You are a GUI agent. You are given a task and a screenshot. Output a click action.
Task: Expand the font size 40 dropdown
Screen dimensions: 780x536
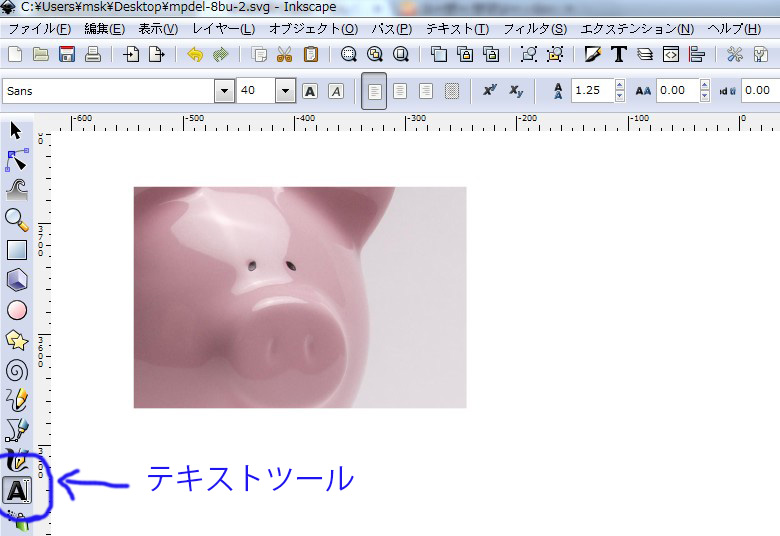click(x=285, y=91)
